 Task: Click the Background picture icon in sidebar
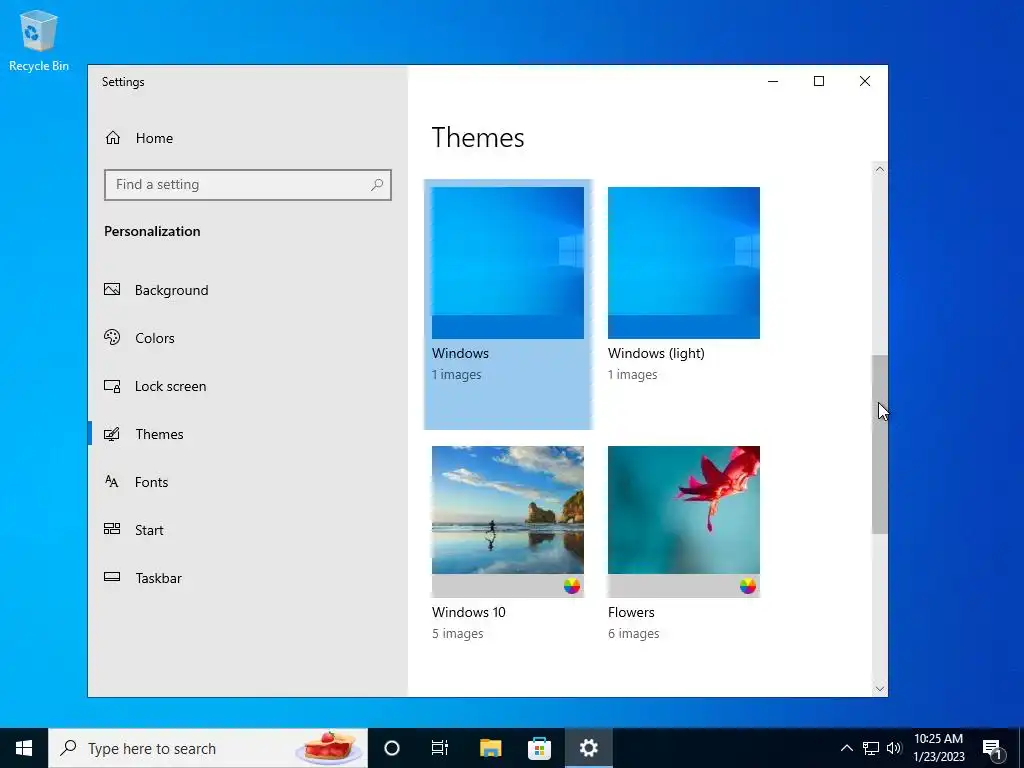click(x=112, y=289)
